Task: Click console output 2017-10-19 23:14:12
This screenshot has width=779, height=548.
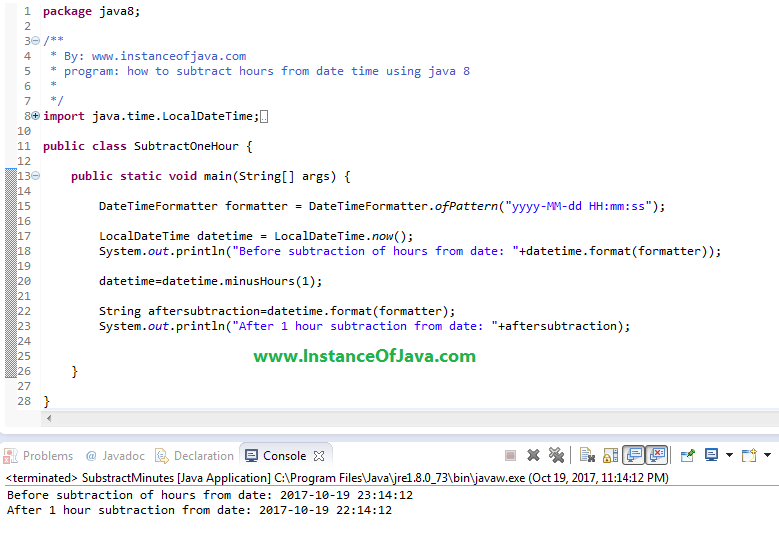Action: pyautogui.click(x=346, y=495)
